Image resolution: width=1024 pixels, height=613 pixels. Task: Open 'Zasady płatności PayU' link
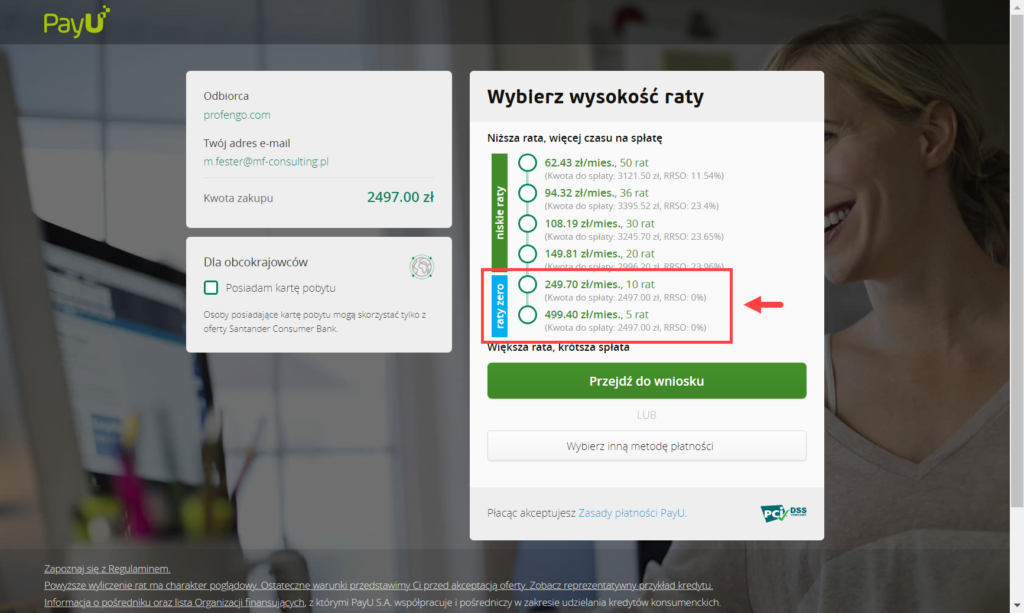(x=632, y=513)
